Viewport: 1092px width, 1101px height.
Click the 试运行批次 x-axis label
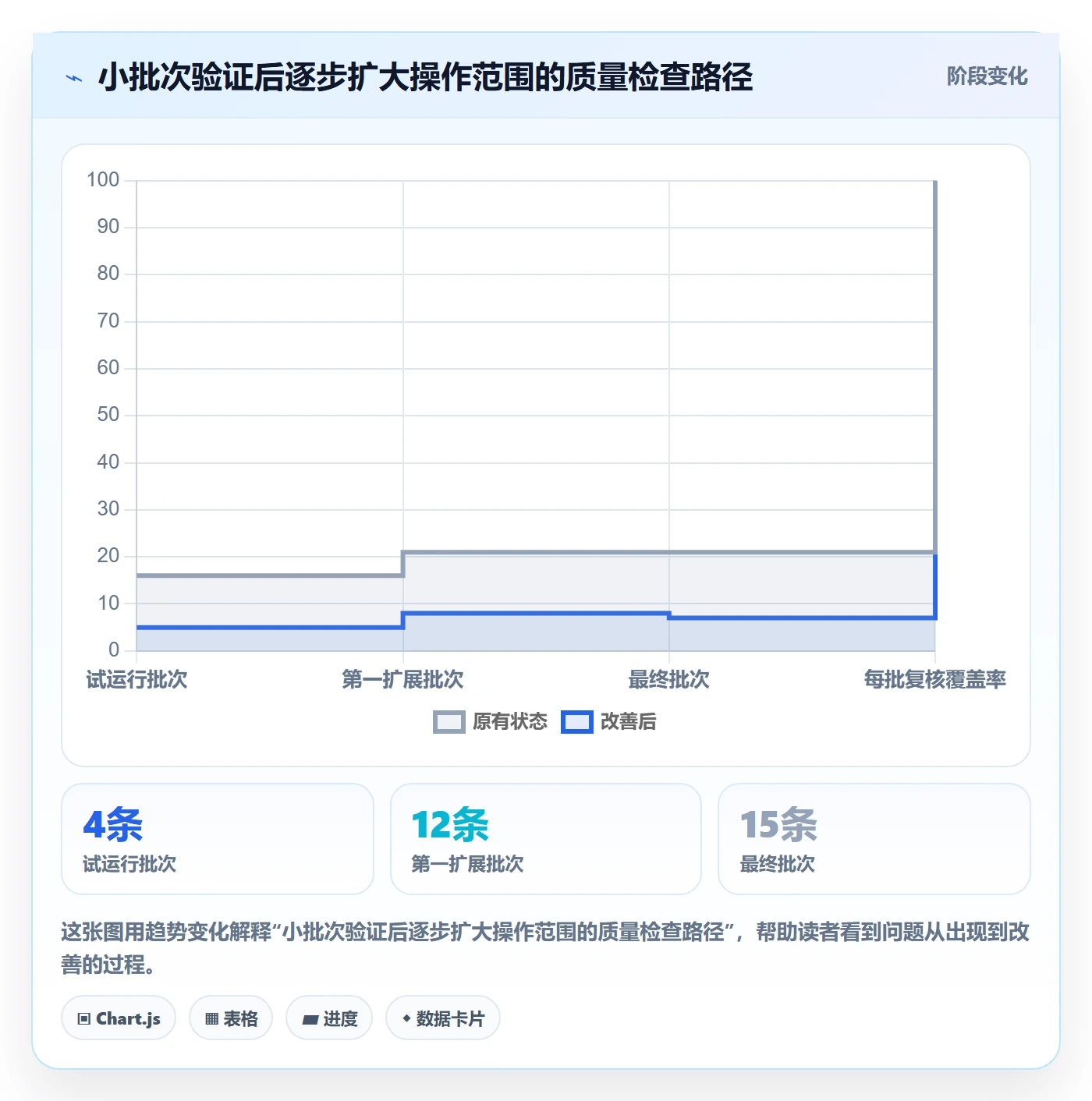point(136,679)
